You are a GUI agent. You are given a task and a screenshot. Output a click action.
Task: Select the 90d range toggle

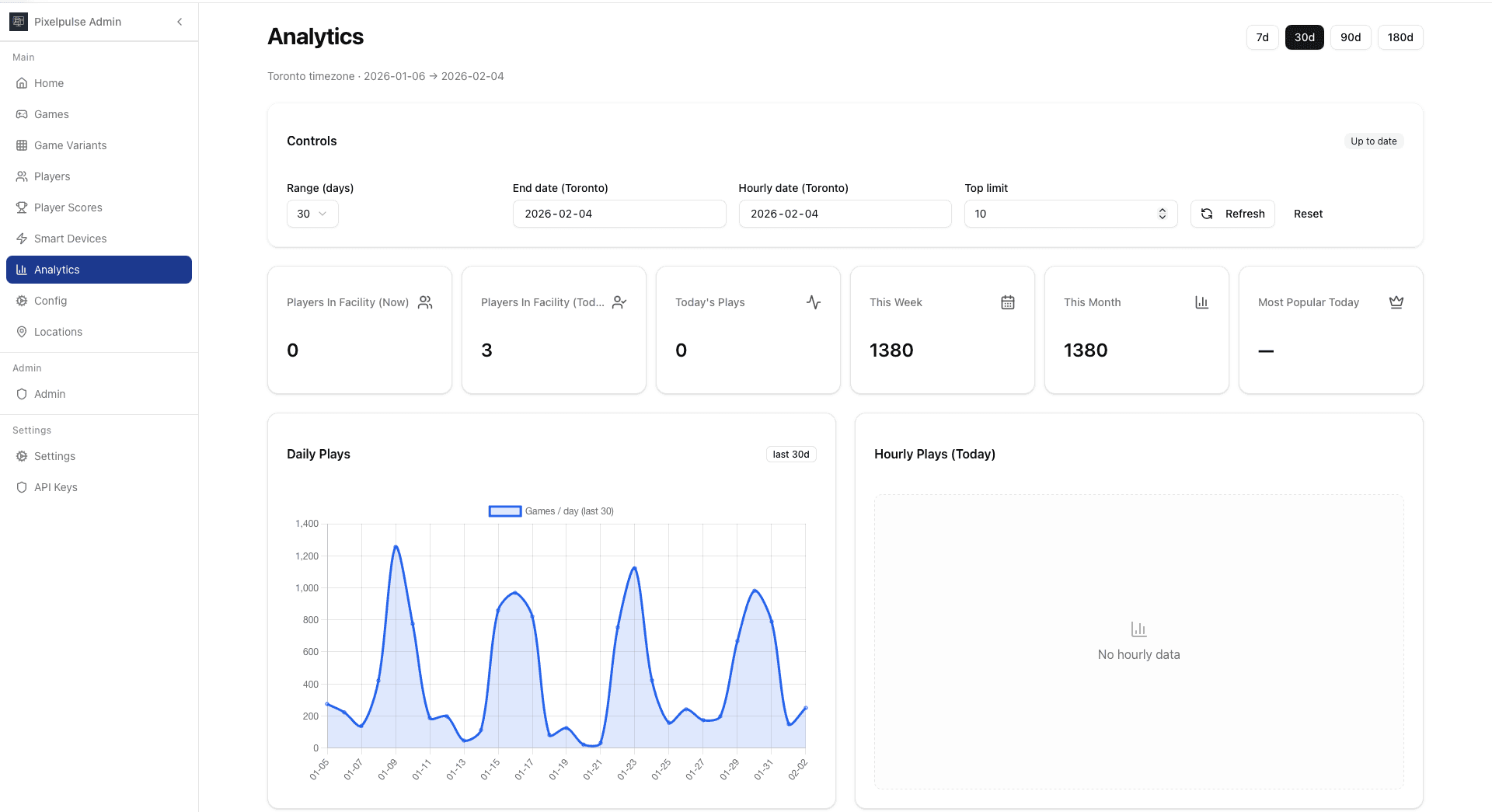(x=1350, y=37)
